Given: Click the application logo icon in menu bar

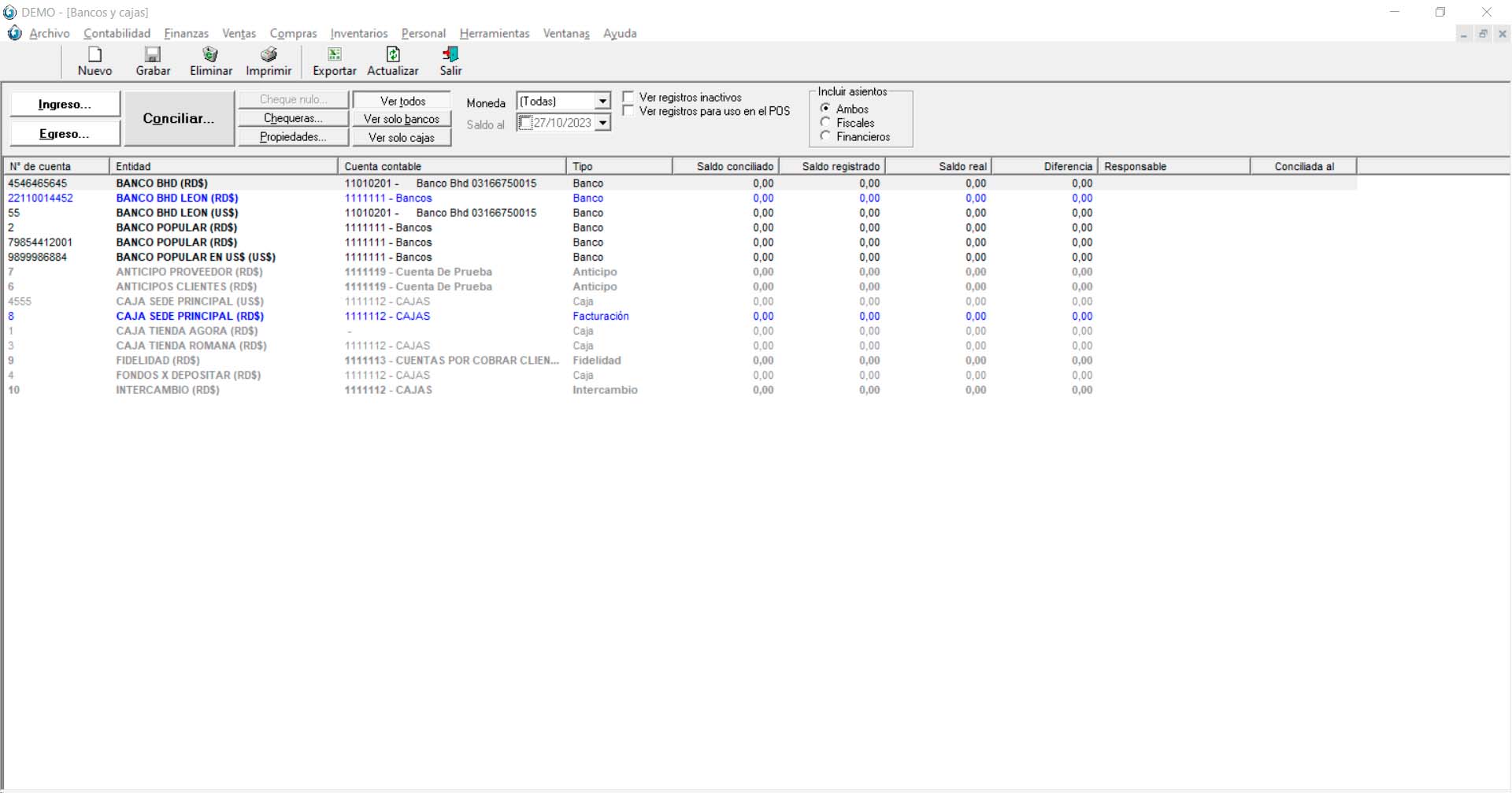Looking at the screenshot, I should click(x=14, y=33).
